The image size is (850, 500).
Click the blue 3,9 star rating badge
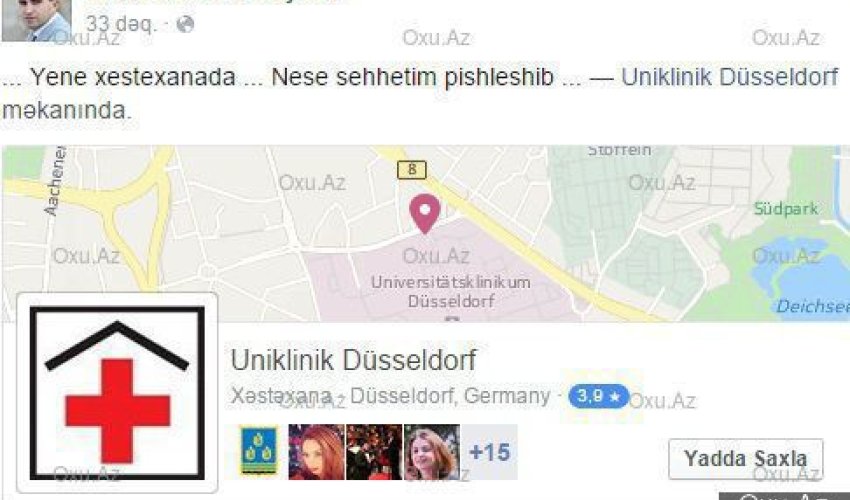coord(598,396)
